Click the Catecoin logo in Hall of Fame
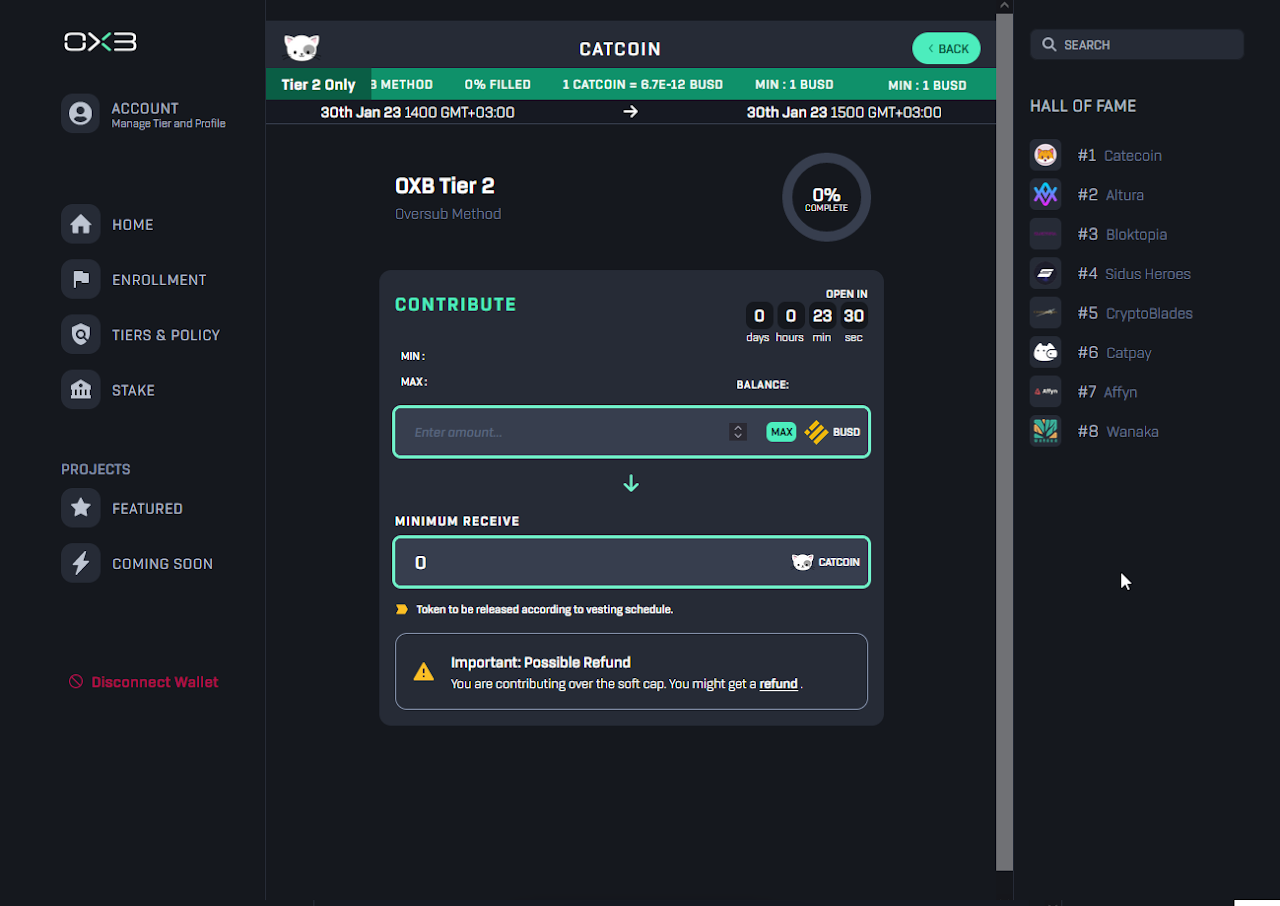1280x906 pixels. tap(1045, 155)
